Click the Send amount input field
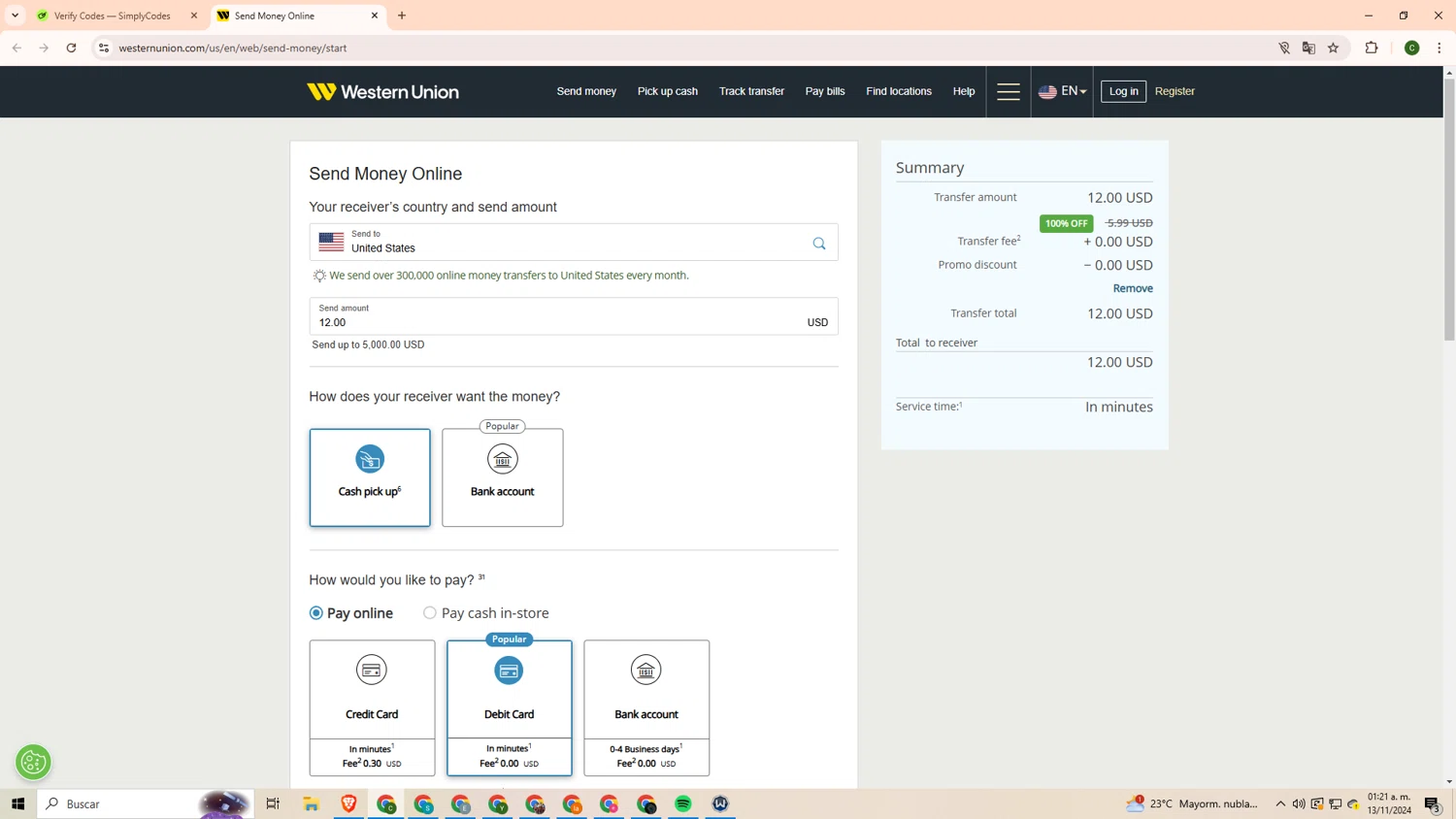The height and width of the screenshot is (819, 1456). [574, 316]
